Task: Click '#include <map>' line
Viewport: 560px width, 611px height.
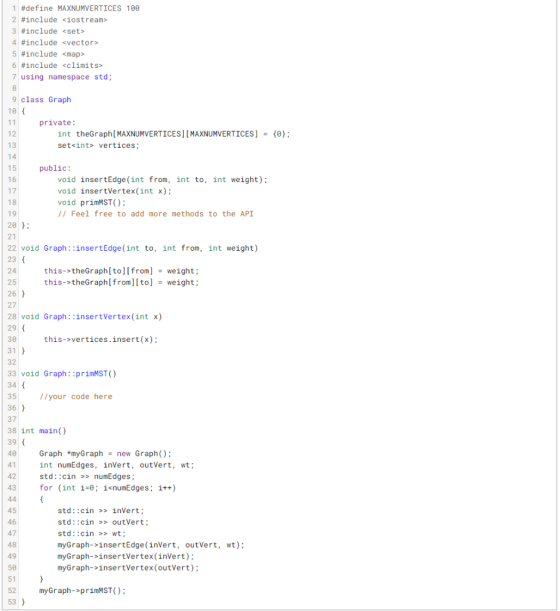Action: pos(53,54)
